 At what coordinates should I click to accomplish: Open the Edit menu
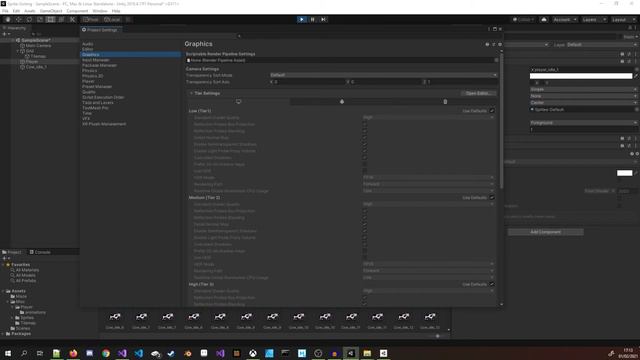tap(16, 11)
